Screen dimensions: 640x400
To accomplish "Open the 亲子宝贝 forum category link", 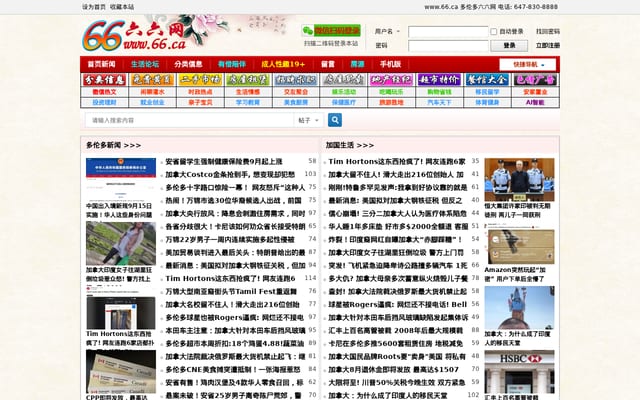I will [x=200, y=102].
